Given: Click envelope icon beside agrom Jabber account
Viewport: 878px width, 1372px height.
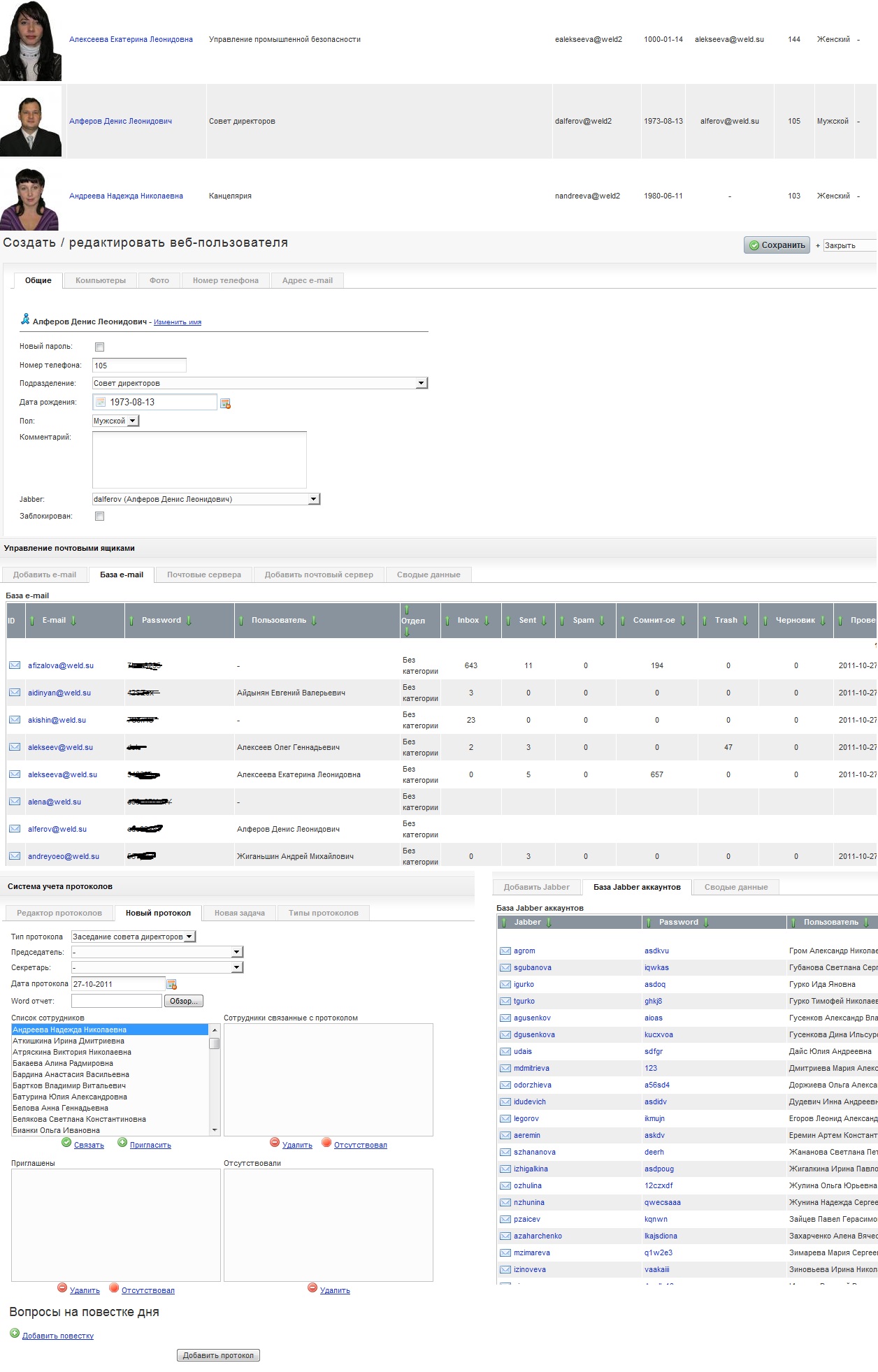Looking at the screenshot, I should coord(505,951).
